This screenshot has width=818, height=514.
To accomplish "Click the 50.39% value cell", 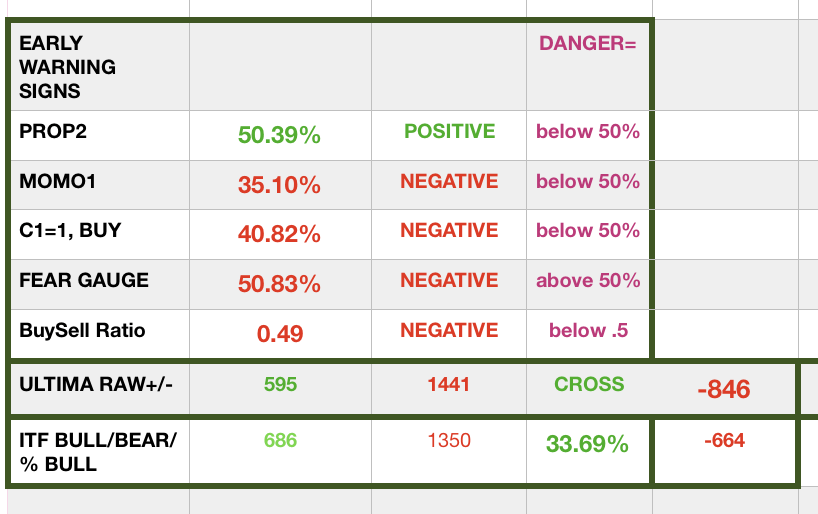I will [279, 135].
